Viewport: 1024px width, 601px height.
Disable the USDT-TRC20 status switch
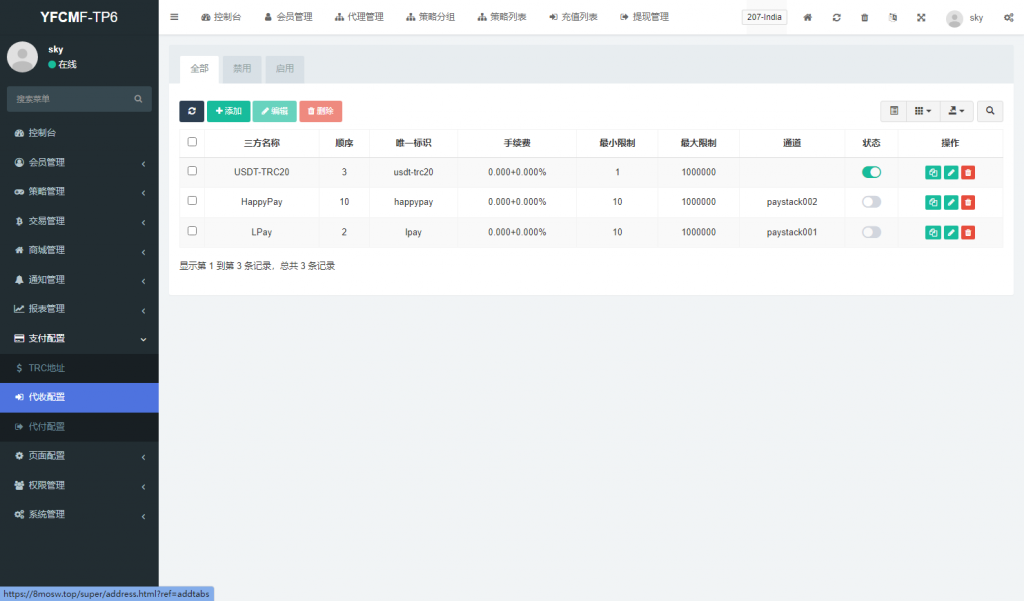(871, 172)
